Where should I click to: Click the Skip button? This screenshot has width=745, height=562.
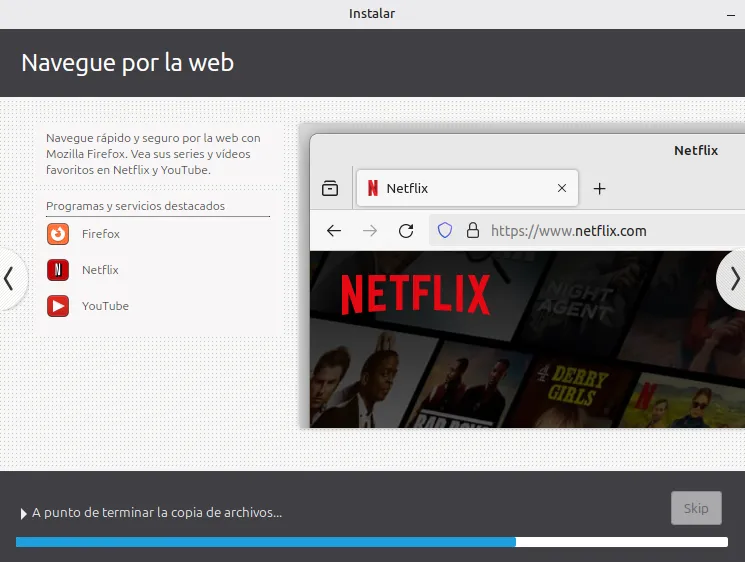tap(696, 508)
